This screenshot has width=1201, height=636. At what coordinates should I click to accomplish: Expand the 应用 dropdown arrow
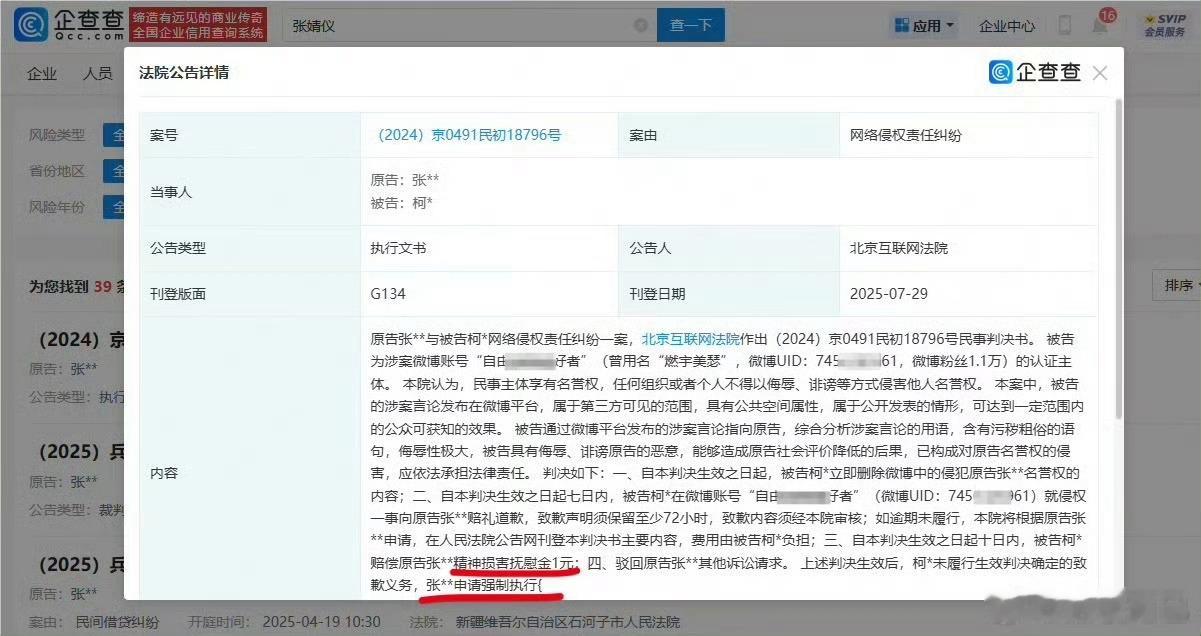pos(949,25)
